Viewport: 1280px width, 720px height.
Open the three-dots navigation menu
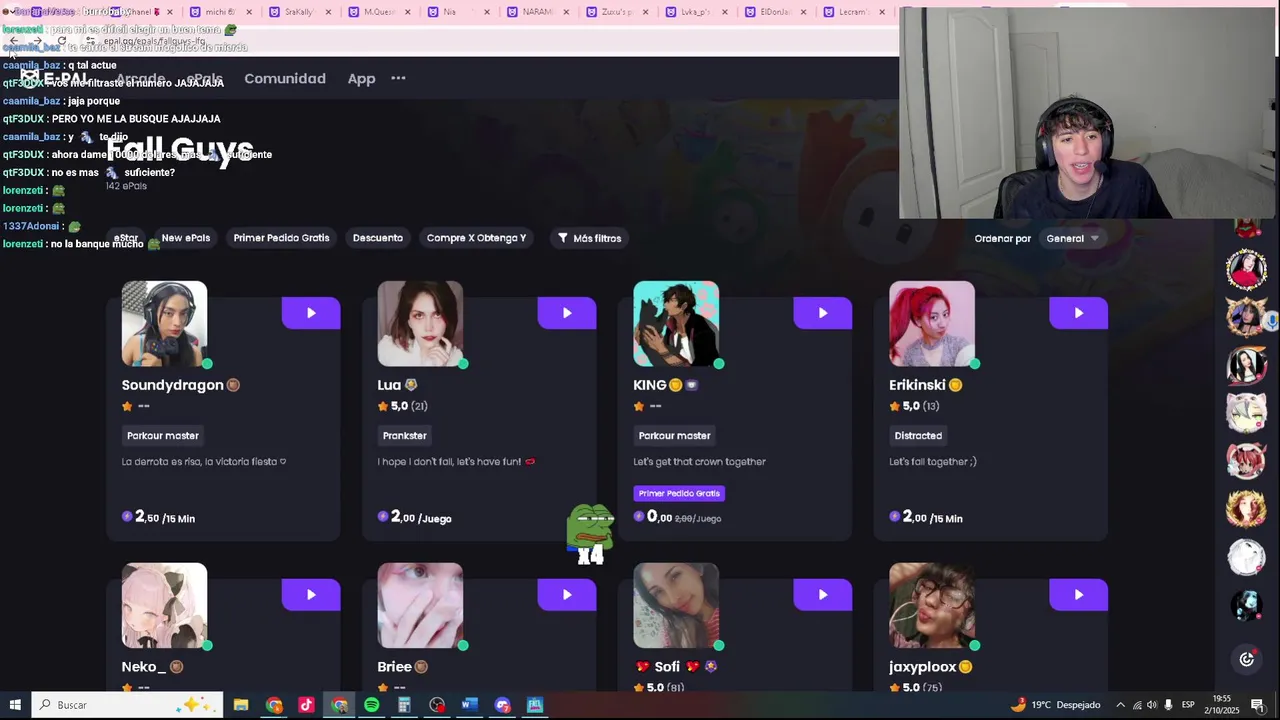pyautogui.click(x=398, y=78)
